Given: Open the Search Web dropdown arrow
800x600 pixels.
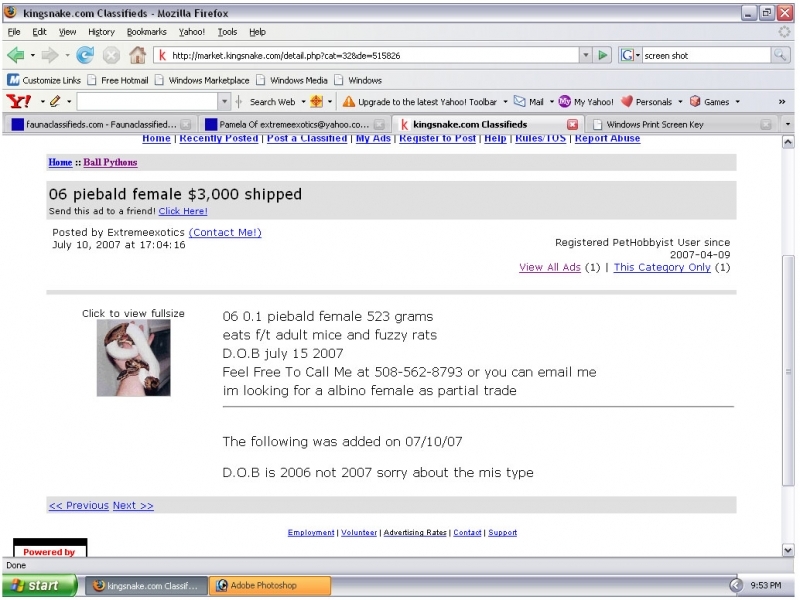Looking at the screenshot, I should click(x=303, y=102).
